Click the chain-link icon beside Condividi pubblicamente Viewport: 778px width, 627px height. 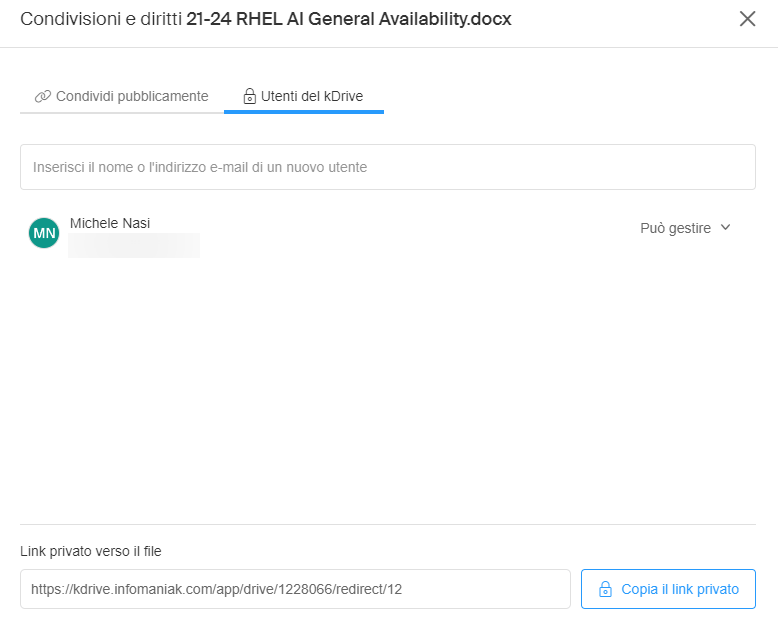coord(42,97)
